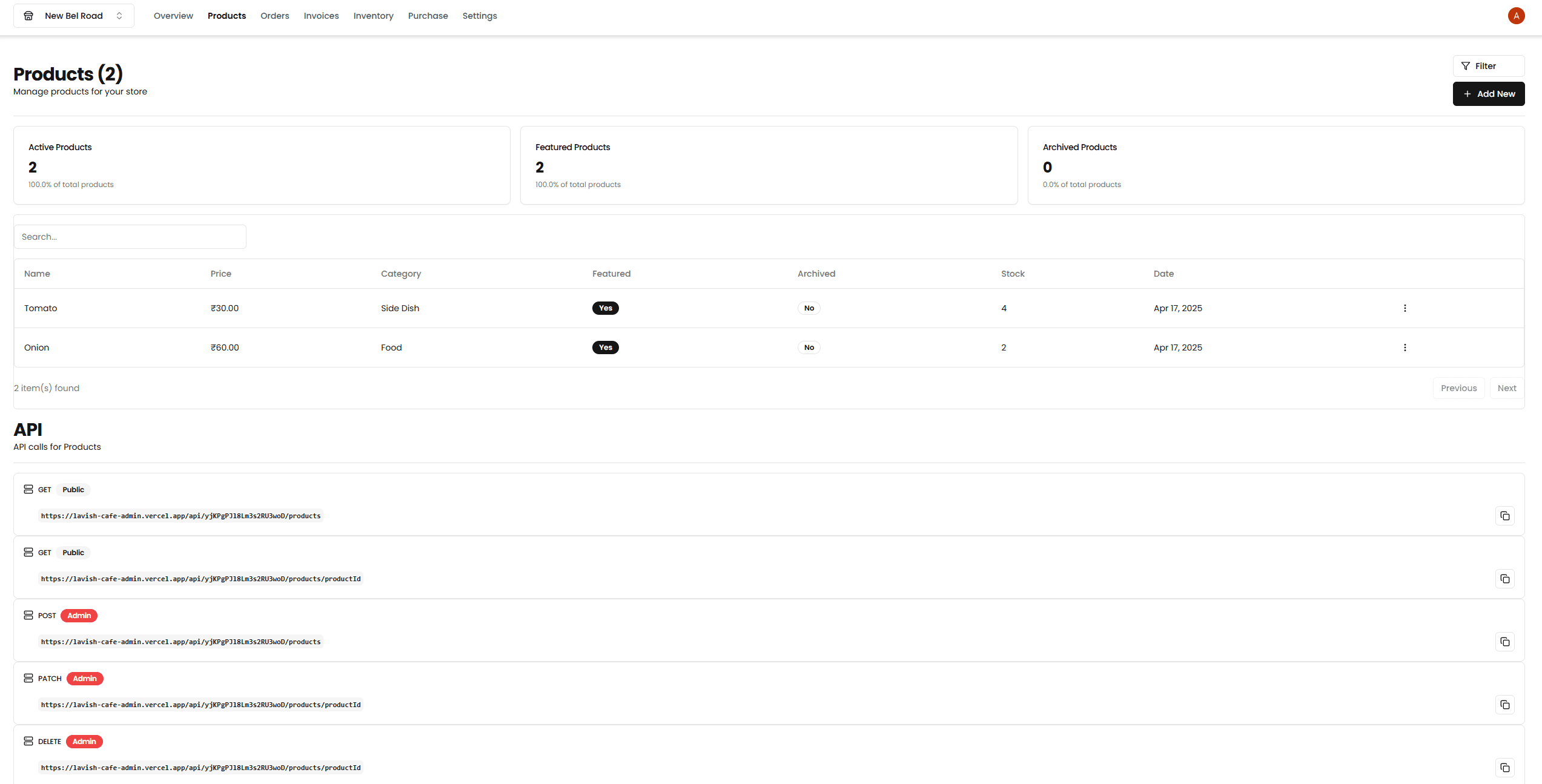Click the Next page button
The image size is (1542, 784).
click(1506, 388)
